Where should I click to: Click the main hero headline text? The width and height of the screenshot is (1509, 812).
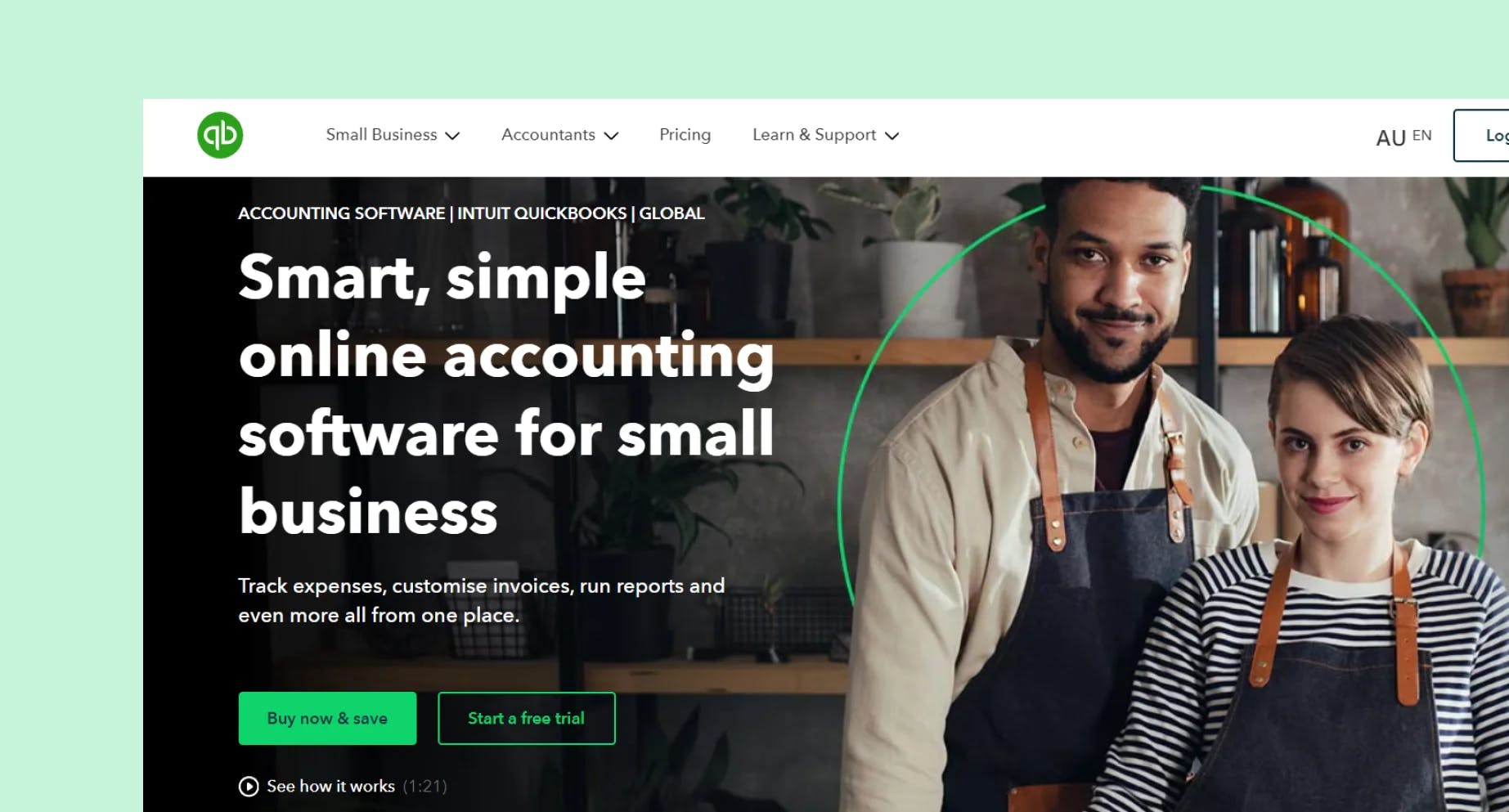click(x=506, y=393)
